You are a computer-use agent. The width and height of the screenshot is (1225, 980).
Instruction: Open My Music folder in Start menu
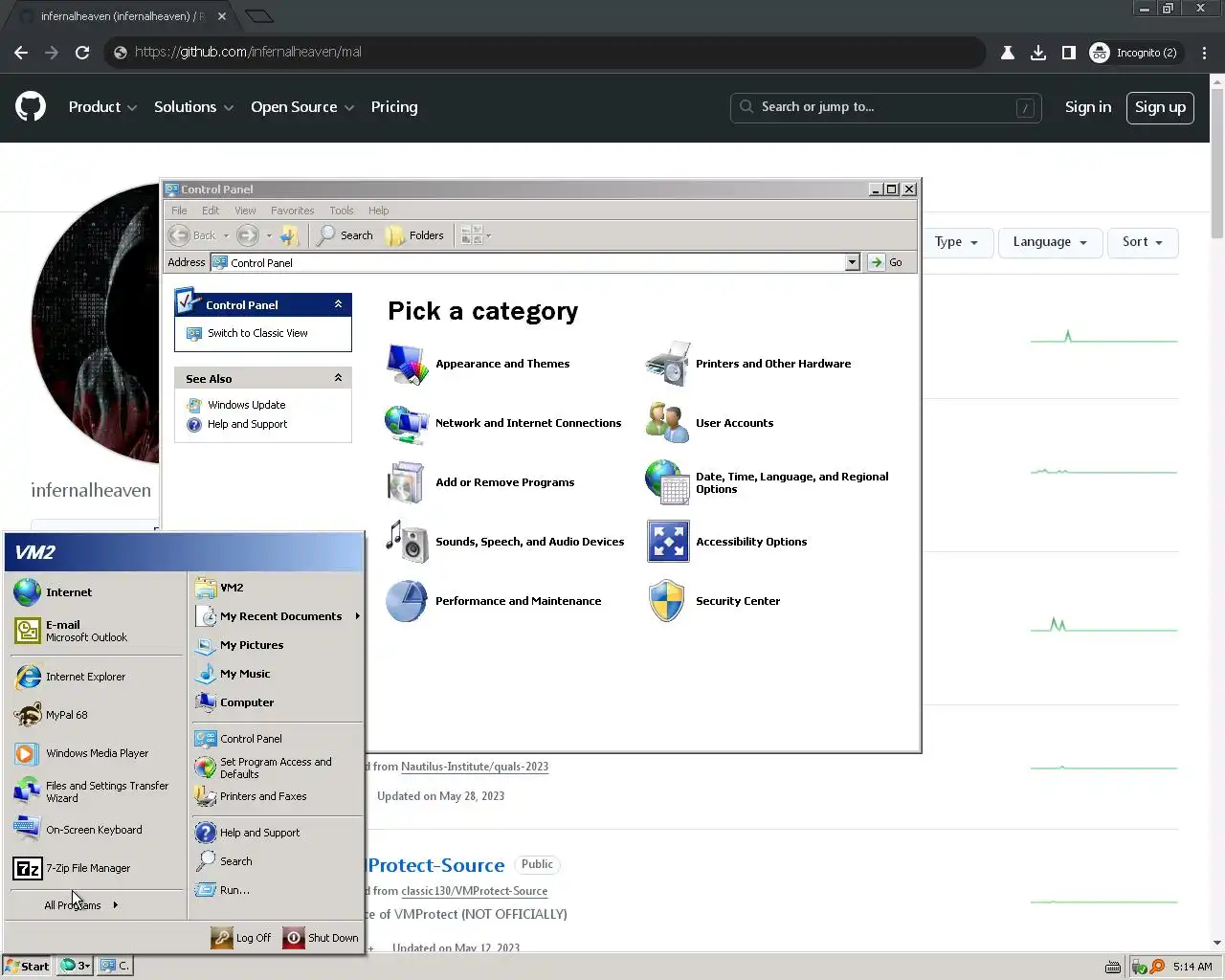[x=278, y=674]
